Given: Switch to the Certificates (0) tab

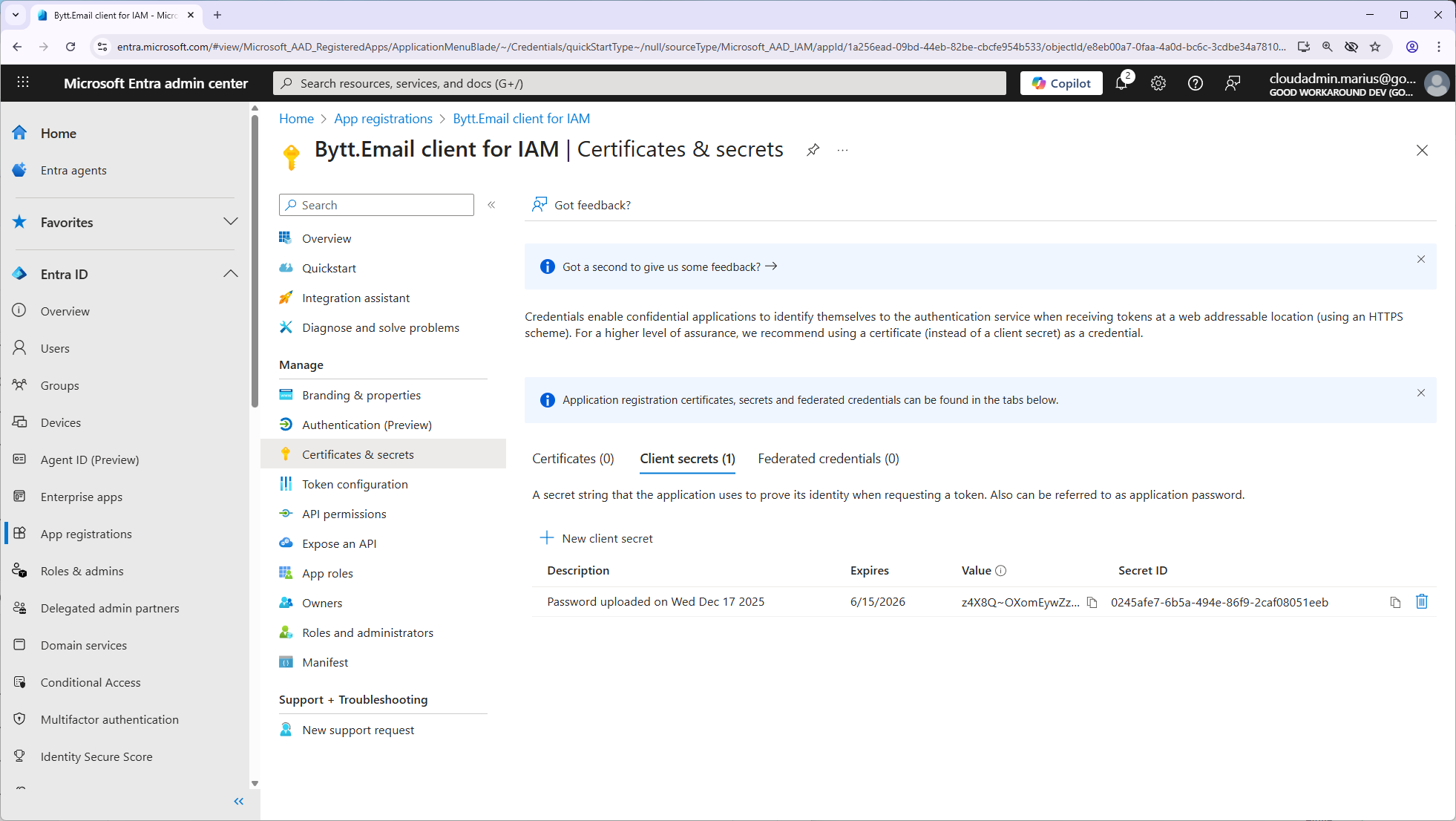Looking at the screenshot, I should (573, 459).
